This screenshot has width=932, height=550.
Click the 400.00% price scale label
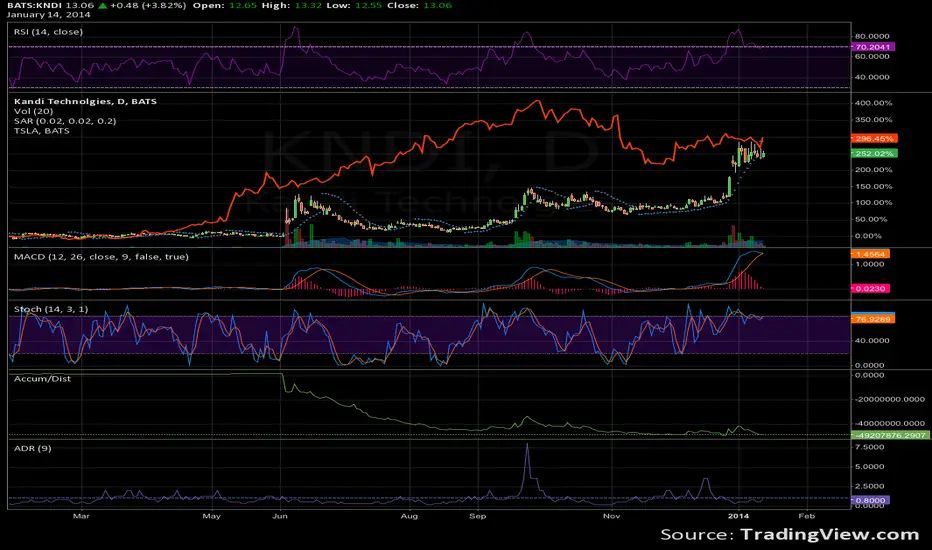pos(873,103)
